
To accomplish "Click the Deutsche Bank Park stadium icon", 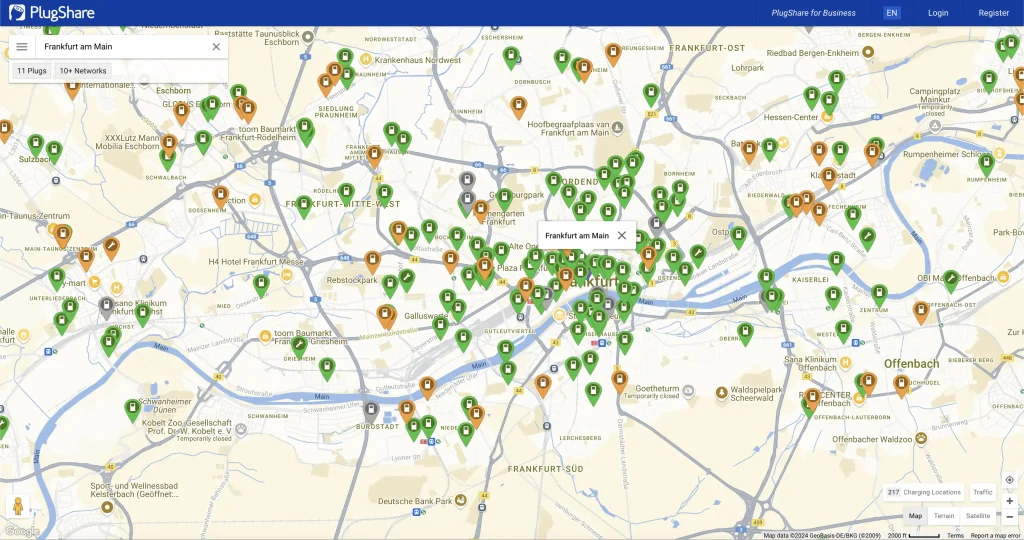I will (x=460, y=501).
